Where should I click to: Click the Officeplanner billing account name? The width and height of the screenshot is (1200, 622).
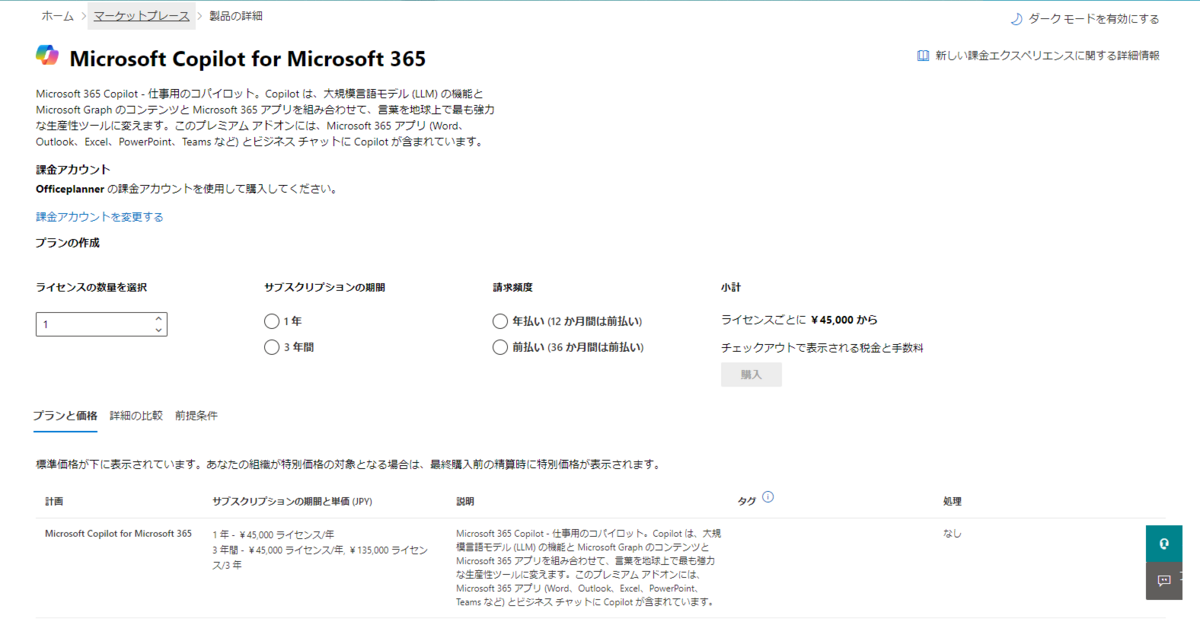pyautogui.click(x=69, y=188)
